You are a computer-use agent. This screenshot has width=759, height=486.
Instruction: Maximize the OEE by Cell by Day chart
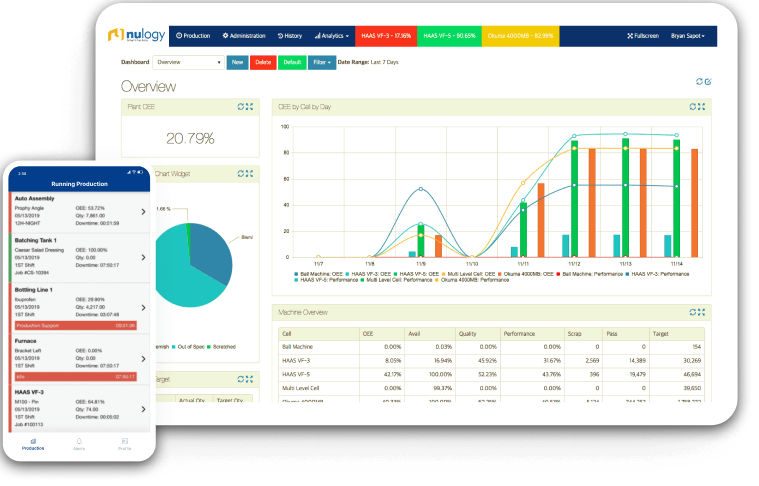[x=701, y=106]
